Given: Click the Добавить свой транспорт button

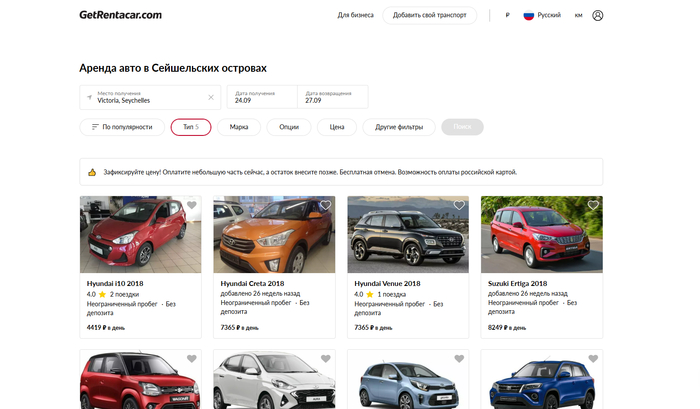Looking at the screenshot, I should point(429,15).
